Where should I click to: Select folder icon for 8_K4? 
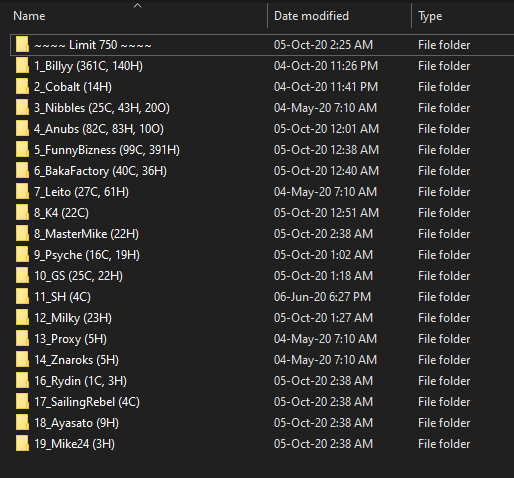22,213
